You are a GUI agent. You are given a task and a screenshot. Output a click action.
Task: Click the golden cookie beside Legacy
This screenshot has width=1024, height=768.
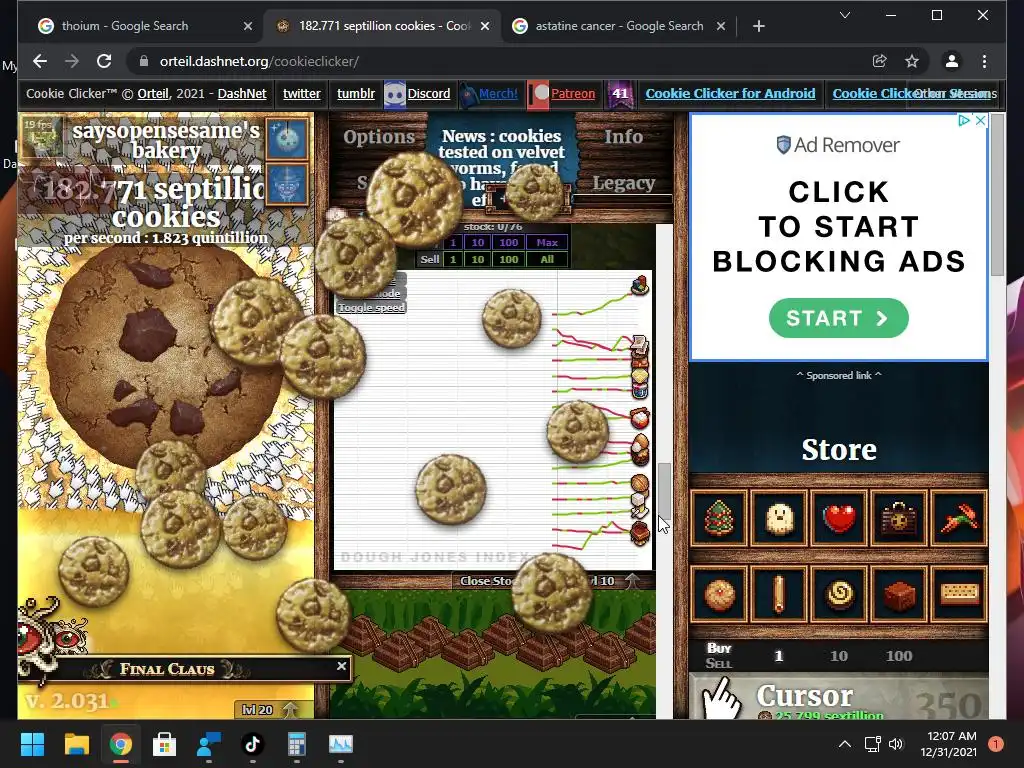(x=535, y=191)
